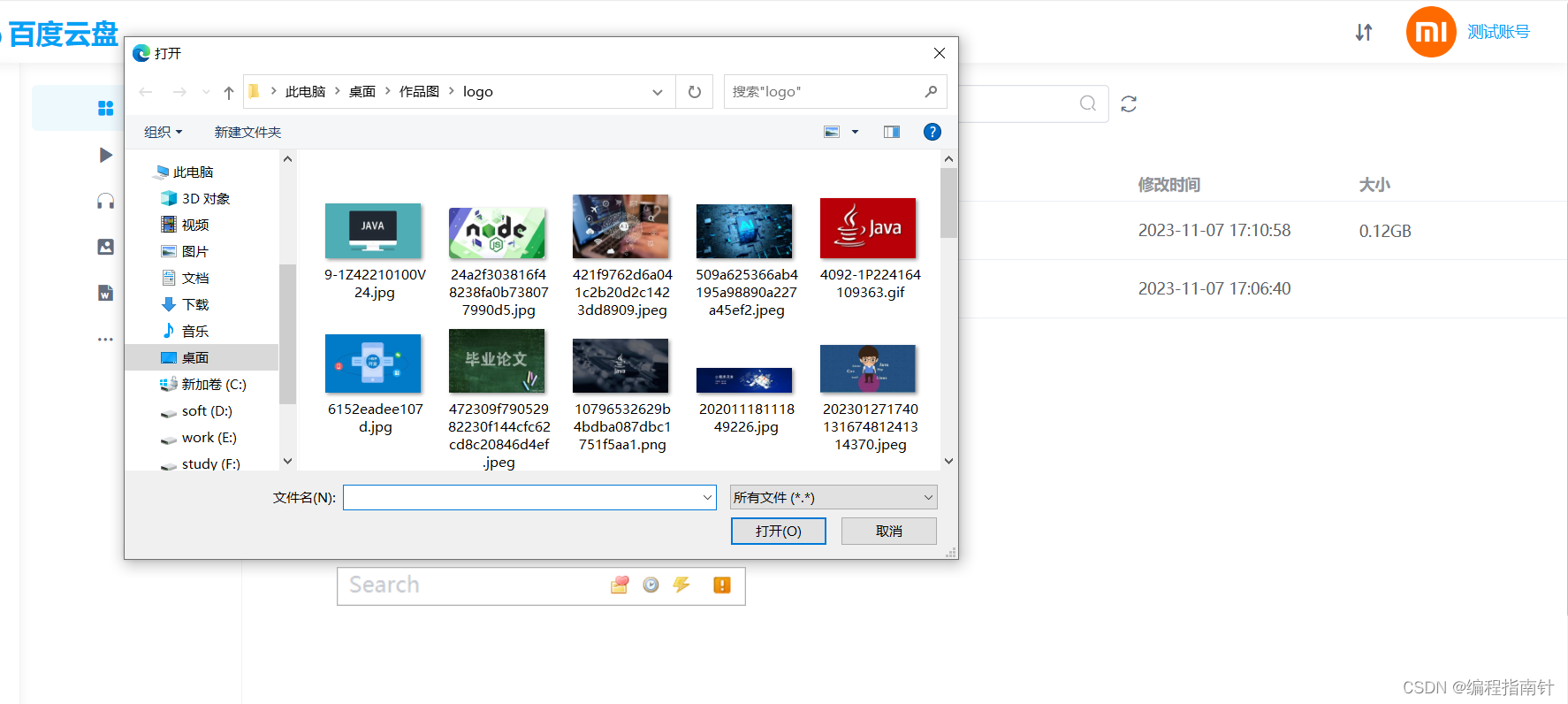Click the transfer arrows icon in 百度云盘

(1364, 33)
